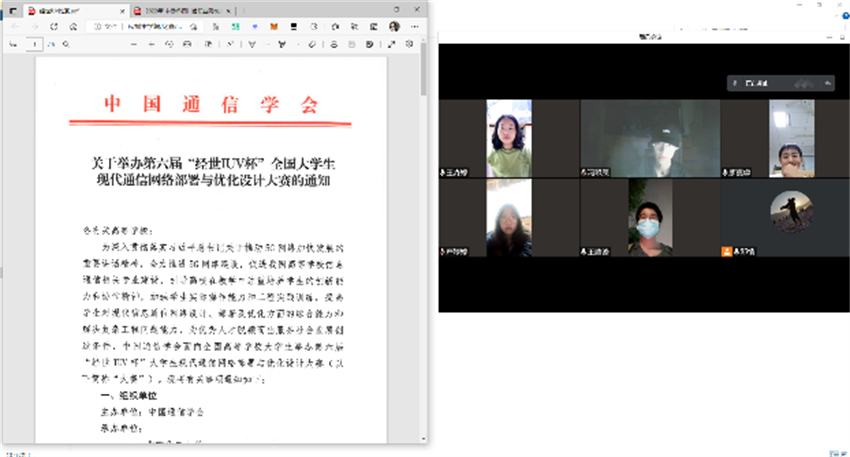850x457 pixels.
Task: Click PDF save-as icon
Action: (x=370, y=44)
